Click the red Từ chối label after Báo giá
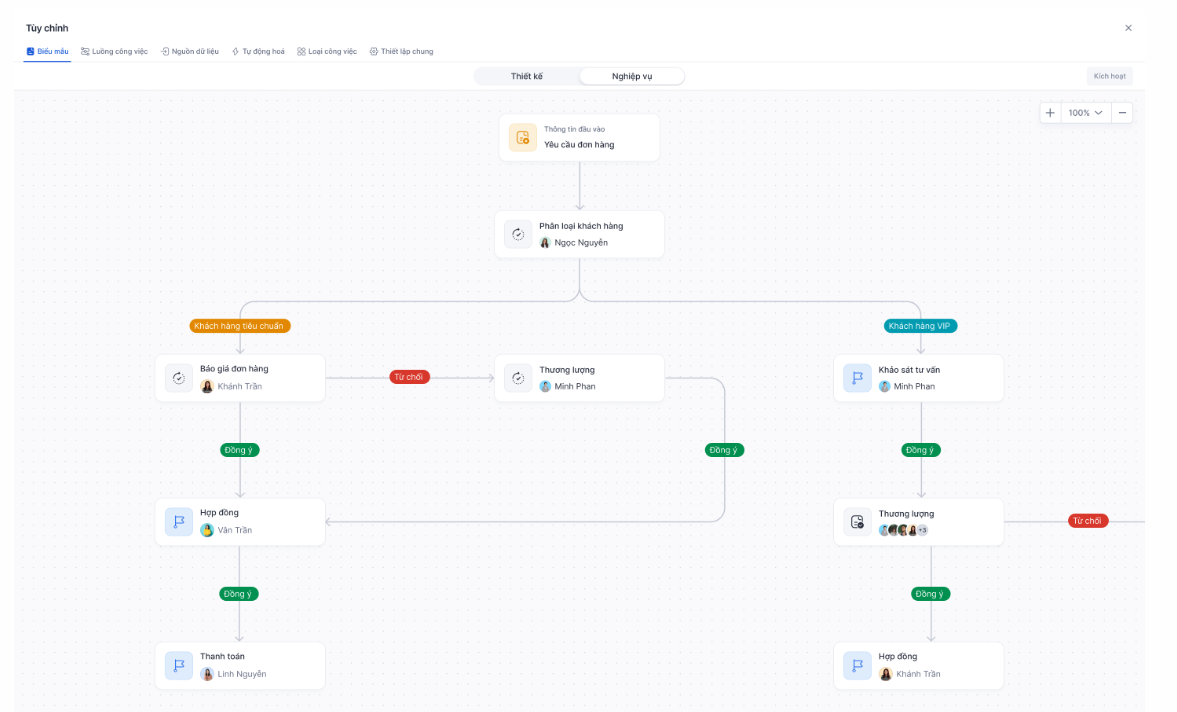The width and height of the screenshot is (1177, 712). point(409,377)
